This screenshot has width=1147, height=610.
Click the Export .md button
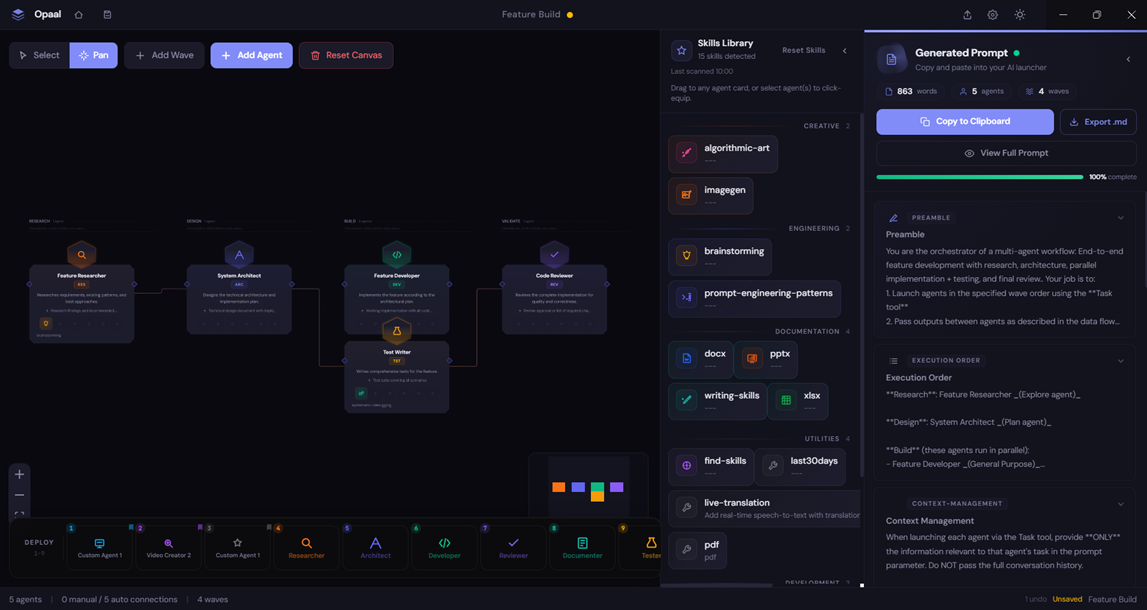click(1098, 122)
